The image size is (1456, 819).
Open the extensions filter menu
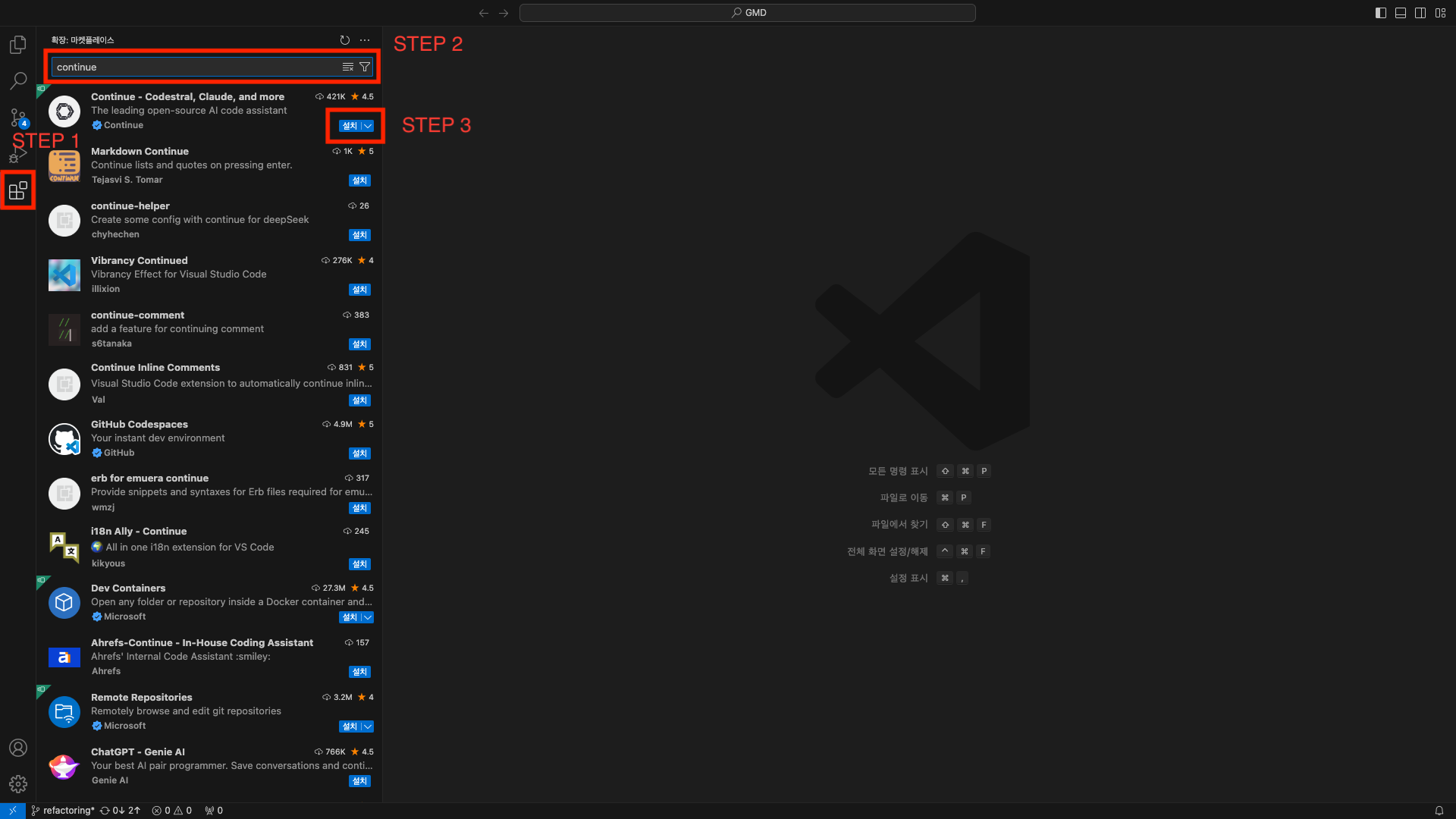click(x=365, y=67)
